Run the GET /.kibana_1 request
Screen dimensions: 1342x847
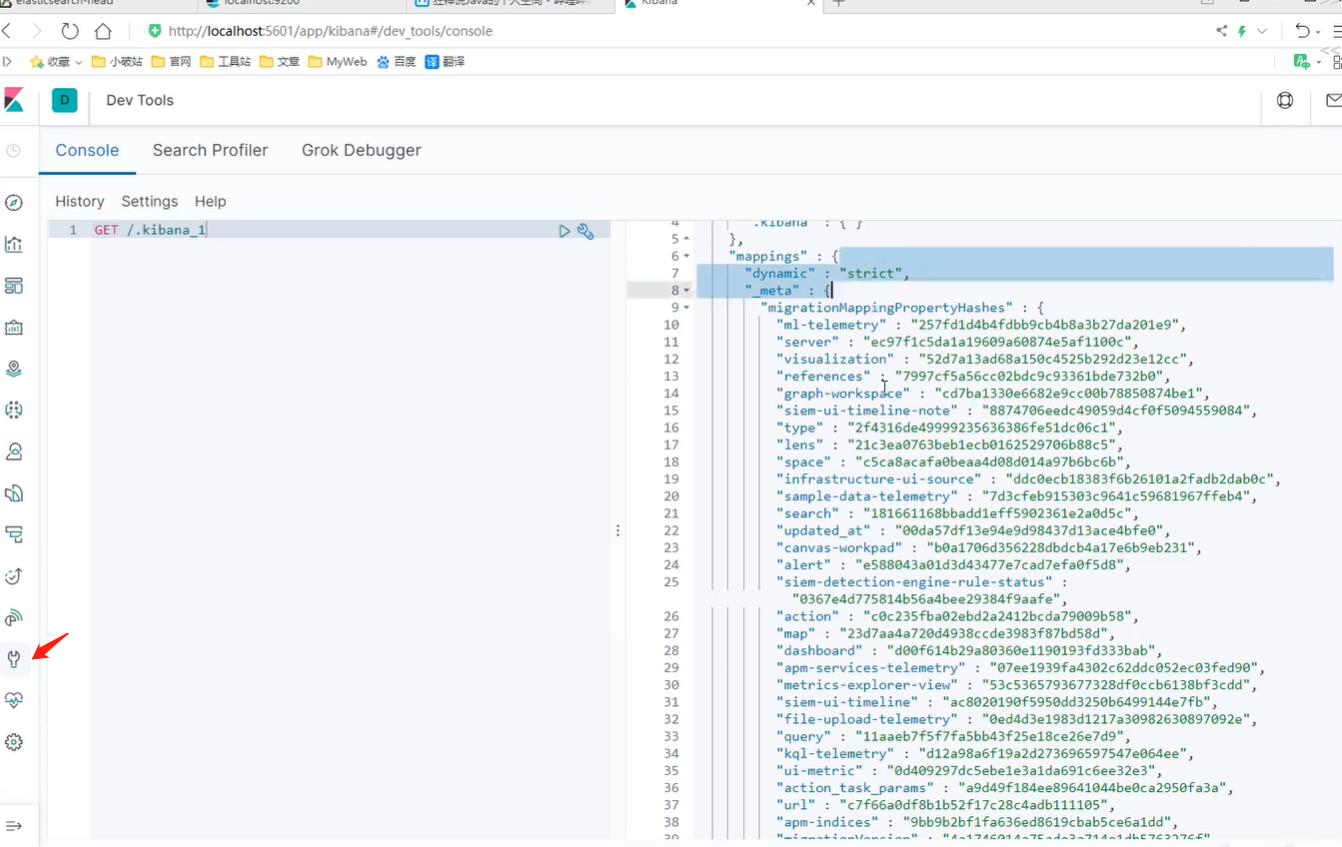(564, 231)
